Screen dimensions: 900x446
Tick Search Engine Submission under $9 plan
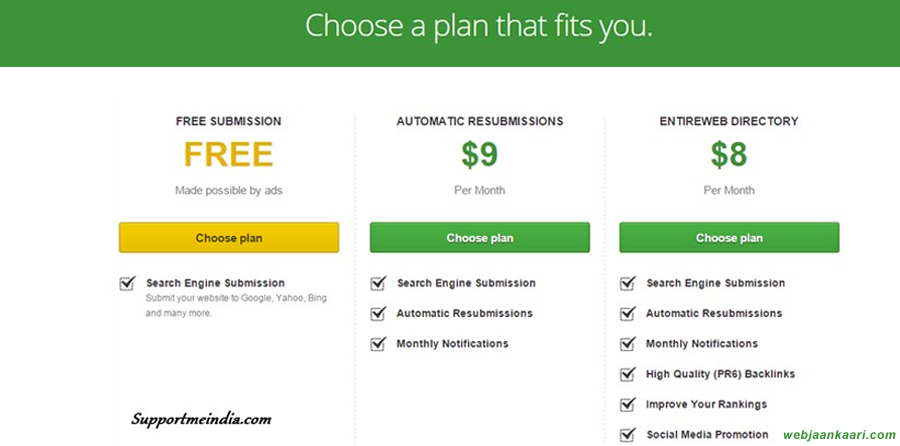point(378,283)
